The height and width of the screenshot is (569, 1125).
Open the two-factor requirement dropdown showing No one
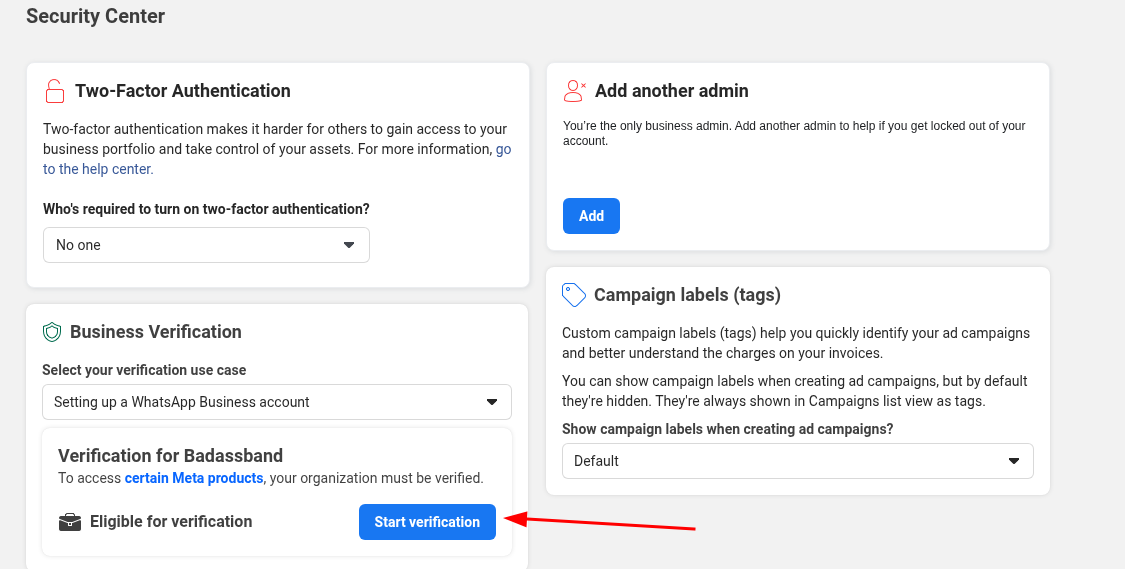click(x=206, y=245)
